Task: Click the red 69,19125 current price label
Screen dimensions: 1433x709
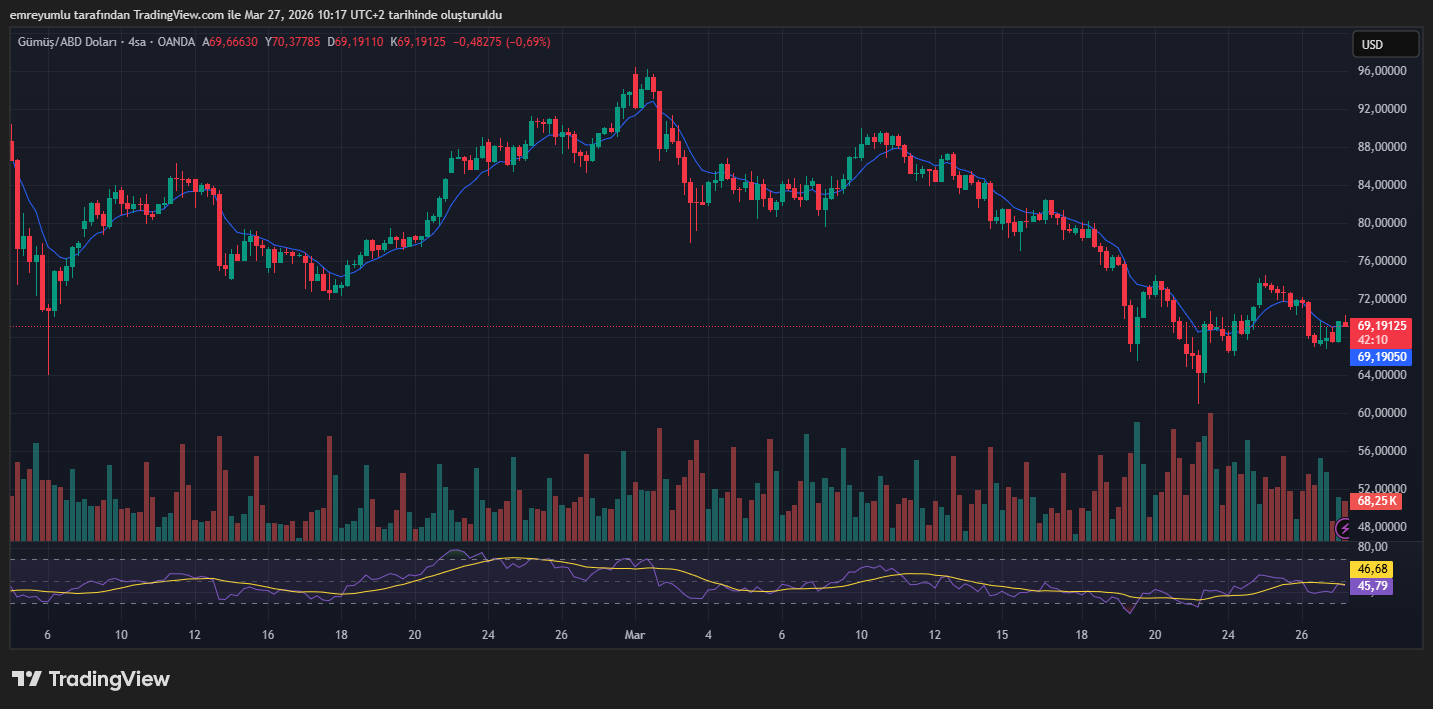Action: coord(1382,326)
